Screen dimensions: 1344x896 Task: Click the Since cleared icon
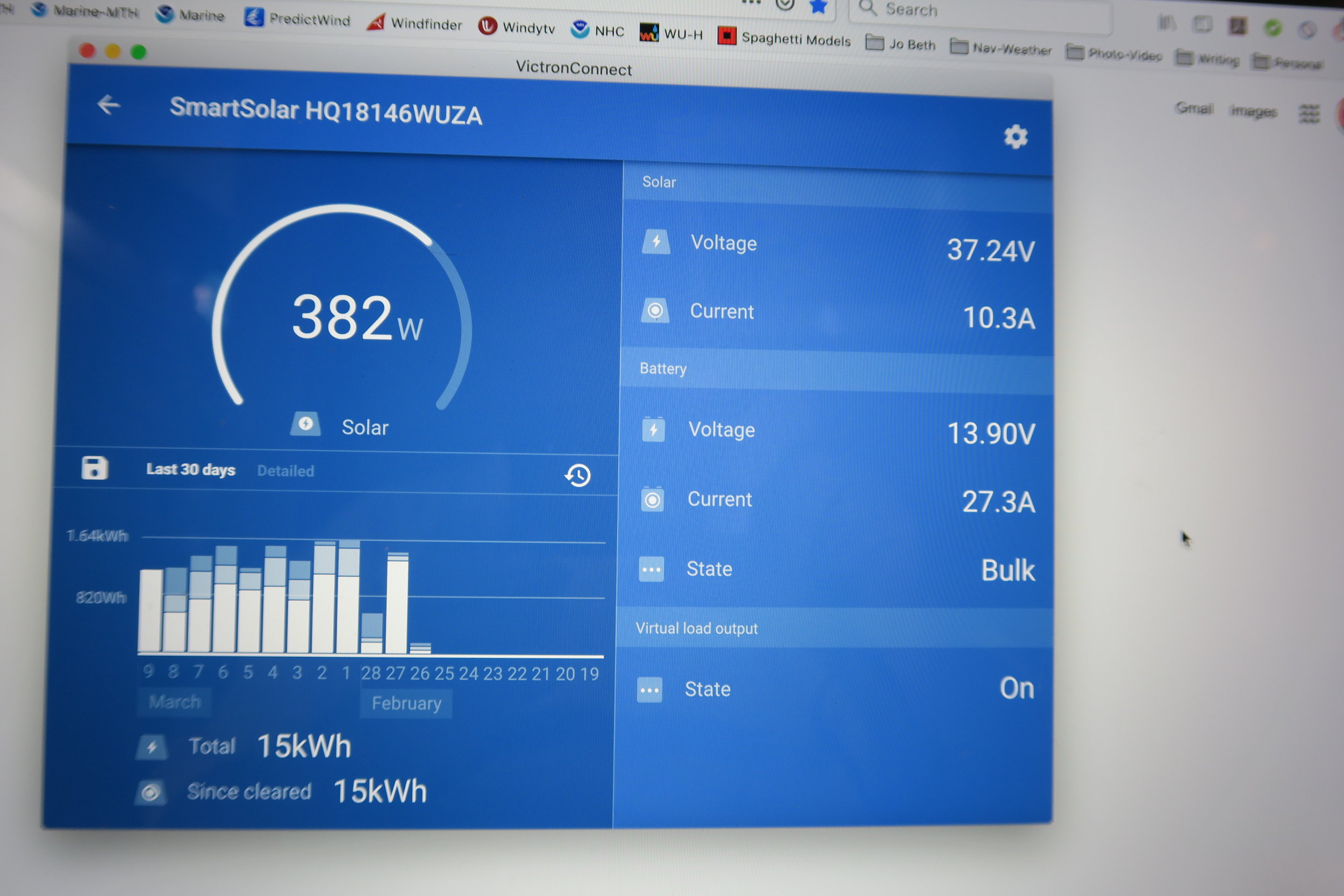[x=151, y=793]
